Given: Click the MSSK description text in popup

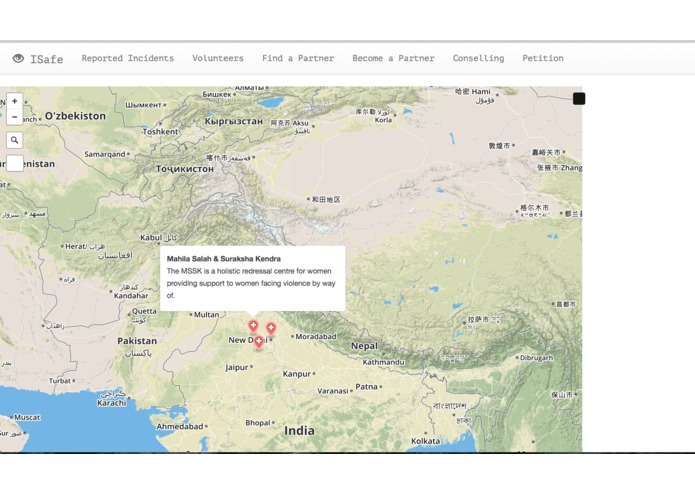Looking at the screenshot, I should (x=251, y=283).
